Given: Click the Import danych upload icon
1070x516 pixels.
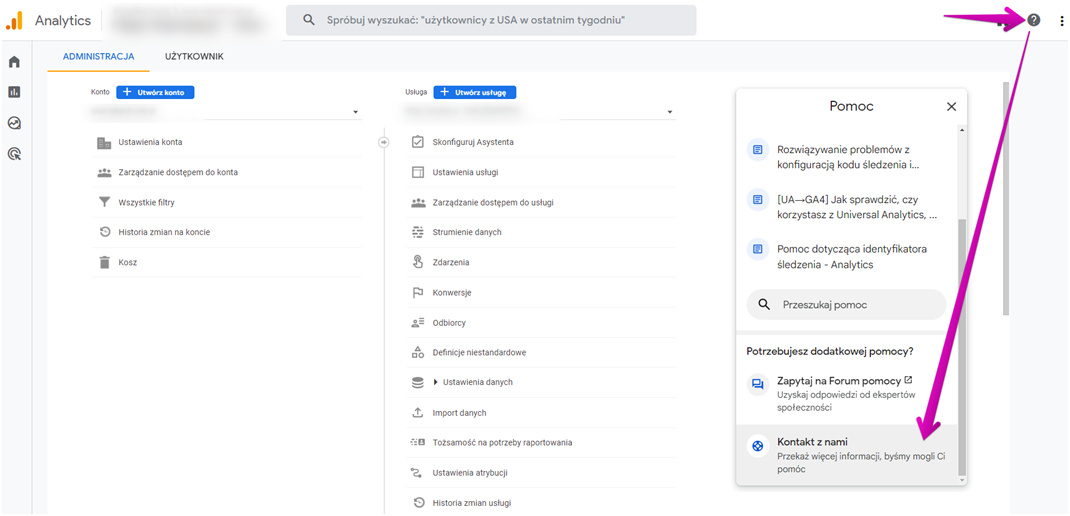Looking at the screenshot, I should coord(418,413).
